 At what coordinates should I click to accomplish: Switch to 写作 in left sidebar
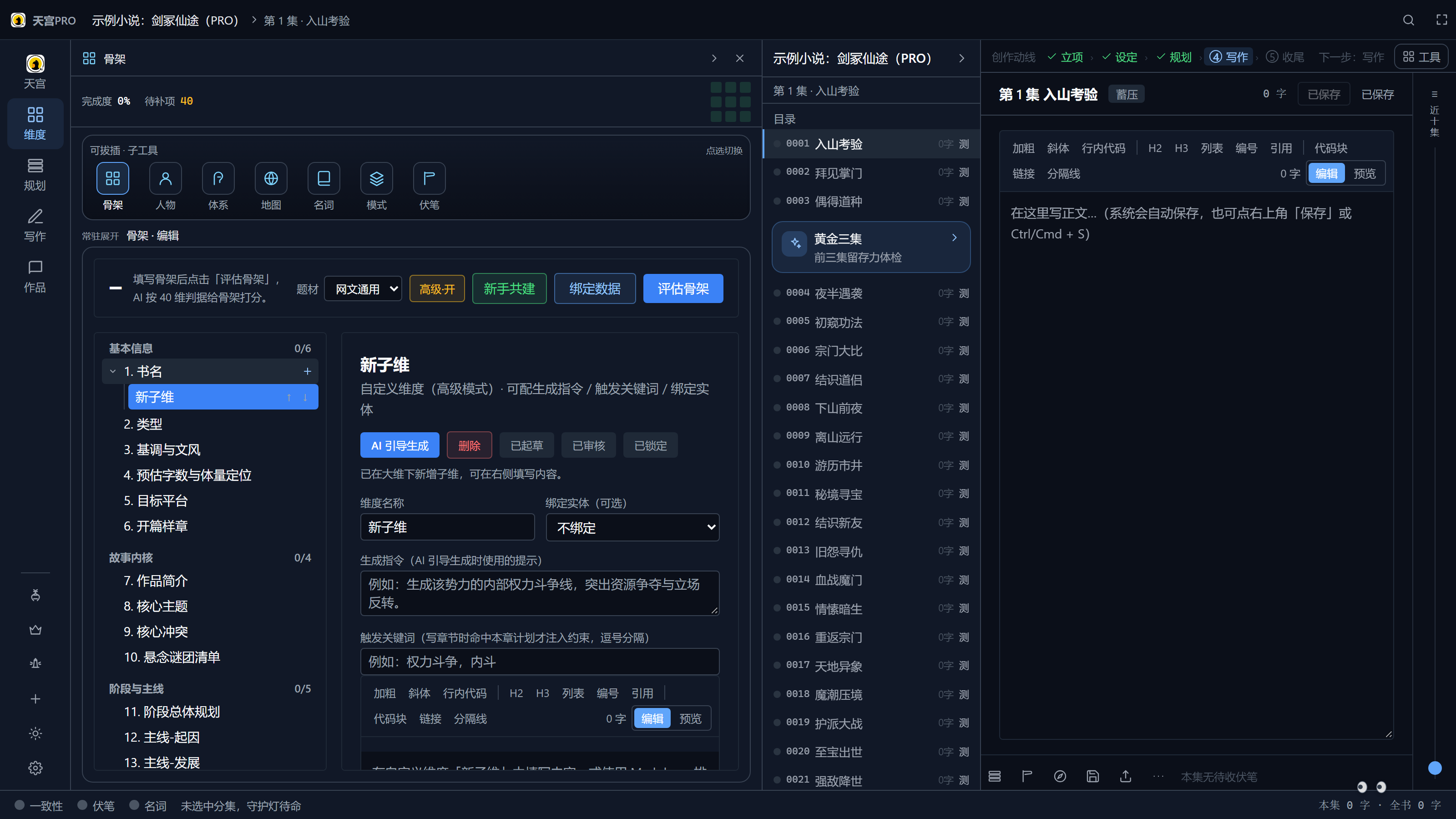35,225
